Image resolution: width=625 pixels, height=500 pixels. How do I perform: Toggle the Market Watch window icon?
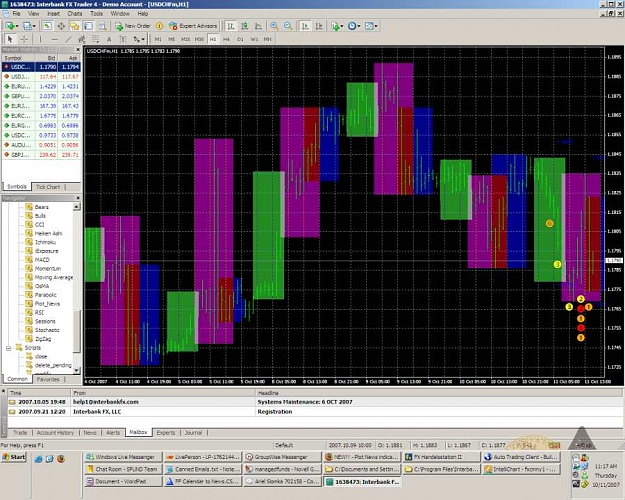(47, 26)
